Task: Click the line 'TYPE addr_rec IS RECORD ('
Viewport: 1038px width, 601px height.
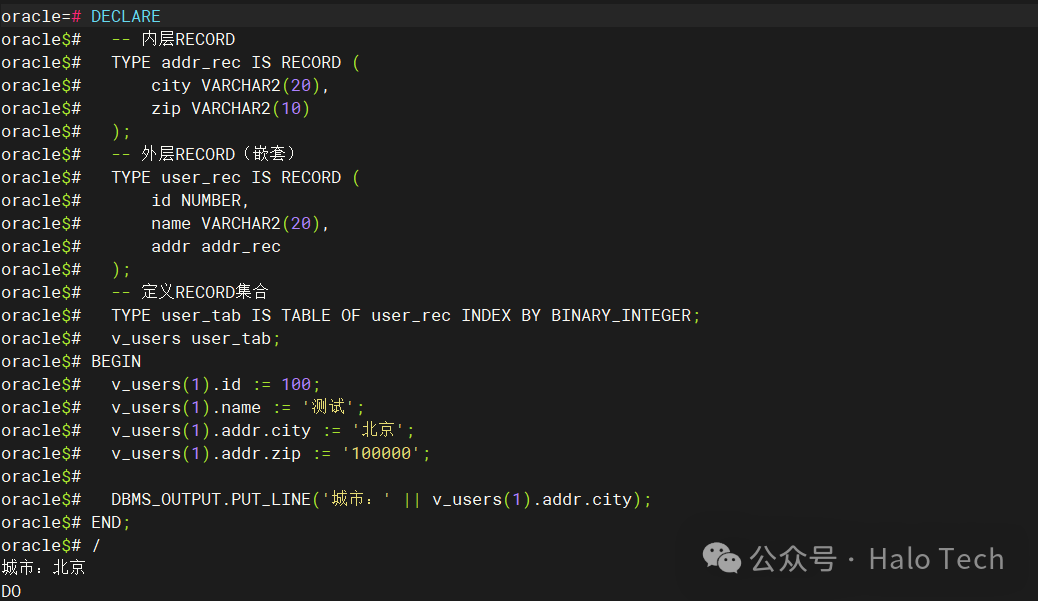Action: point(236,62)
